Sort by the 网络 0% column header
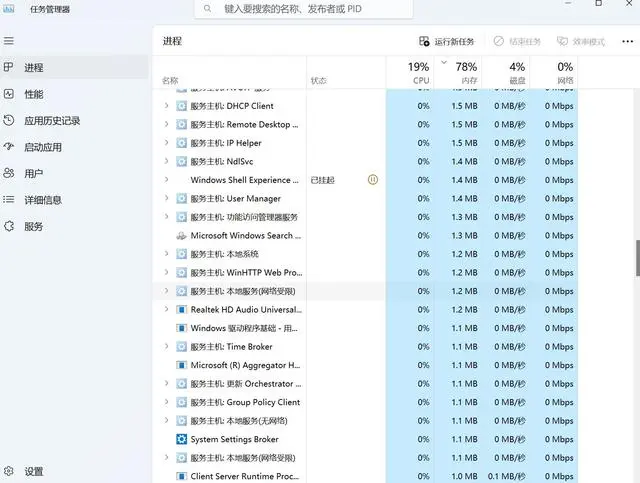 point(553,72)
